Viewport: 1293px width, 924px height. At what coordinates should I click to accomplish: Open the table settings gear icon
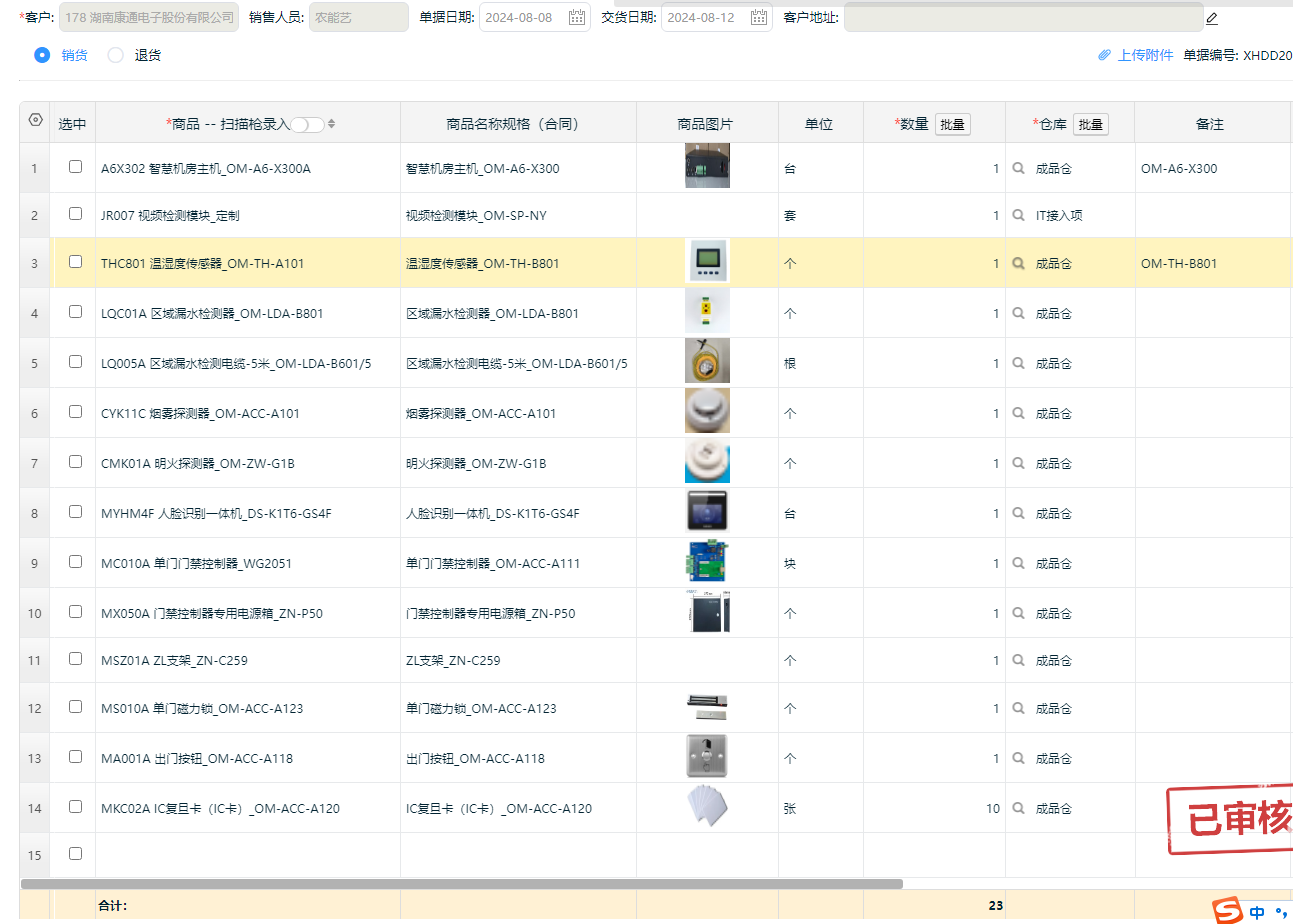click(36, 120)
